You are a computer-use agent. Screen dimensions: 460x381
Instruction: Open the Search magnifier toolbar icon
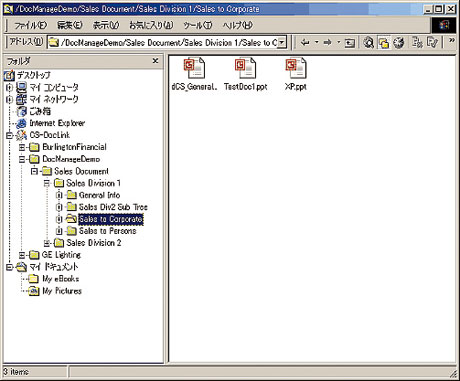(368, 43)
